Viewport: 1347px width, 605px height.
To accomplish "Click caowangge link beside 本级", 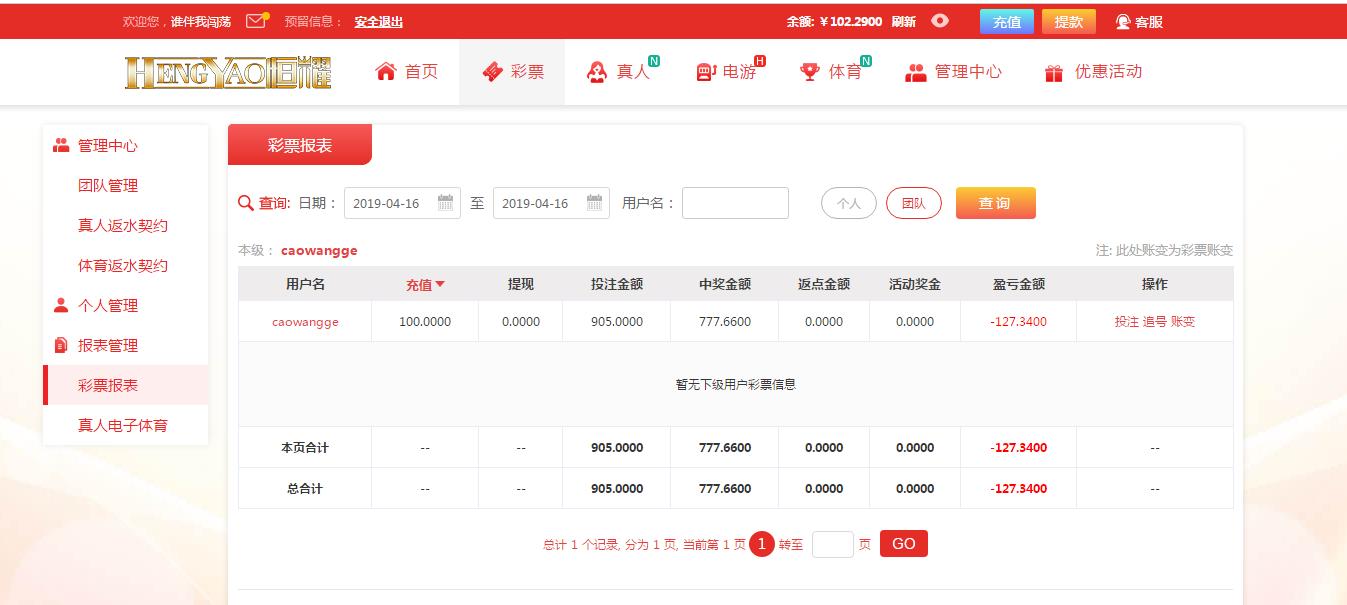I will (319, 250).
